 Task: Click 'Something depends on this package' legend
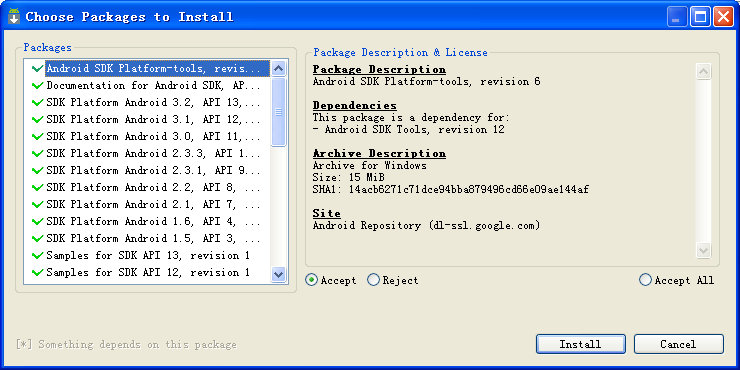coord(126,345)
